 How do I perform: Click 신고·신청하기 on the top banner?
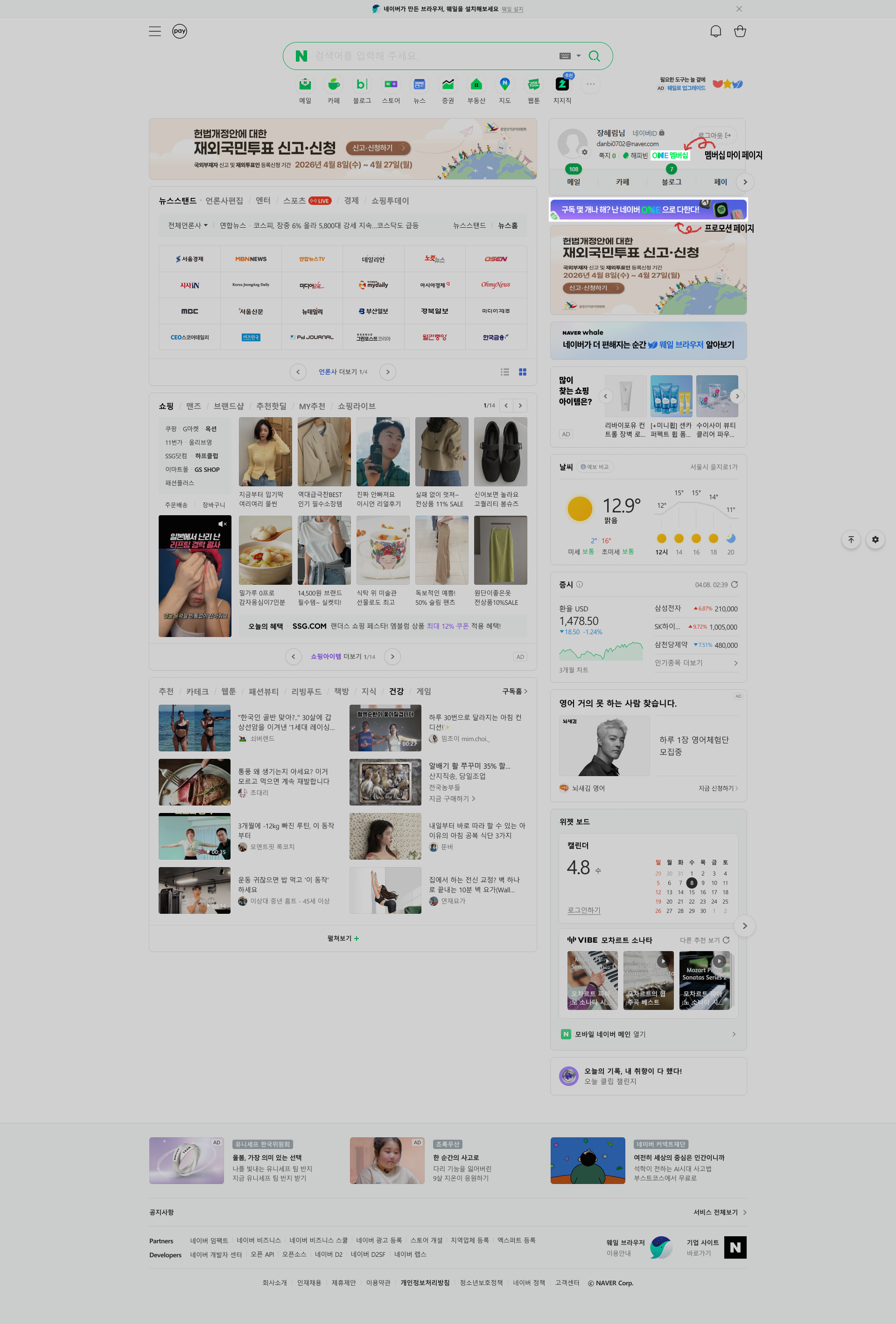[x=379, y=148]
